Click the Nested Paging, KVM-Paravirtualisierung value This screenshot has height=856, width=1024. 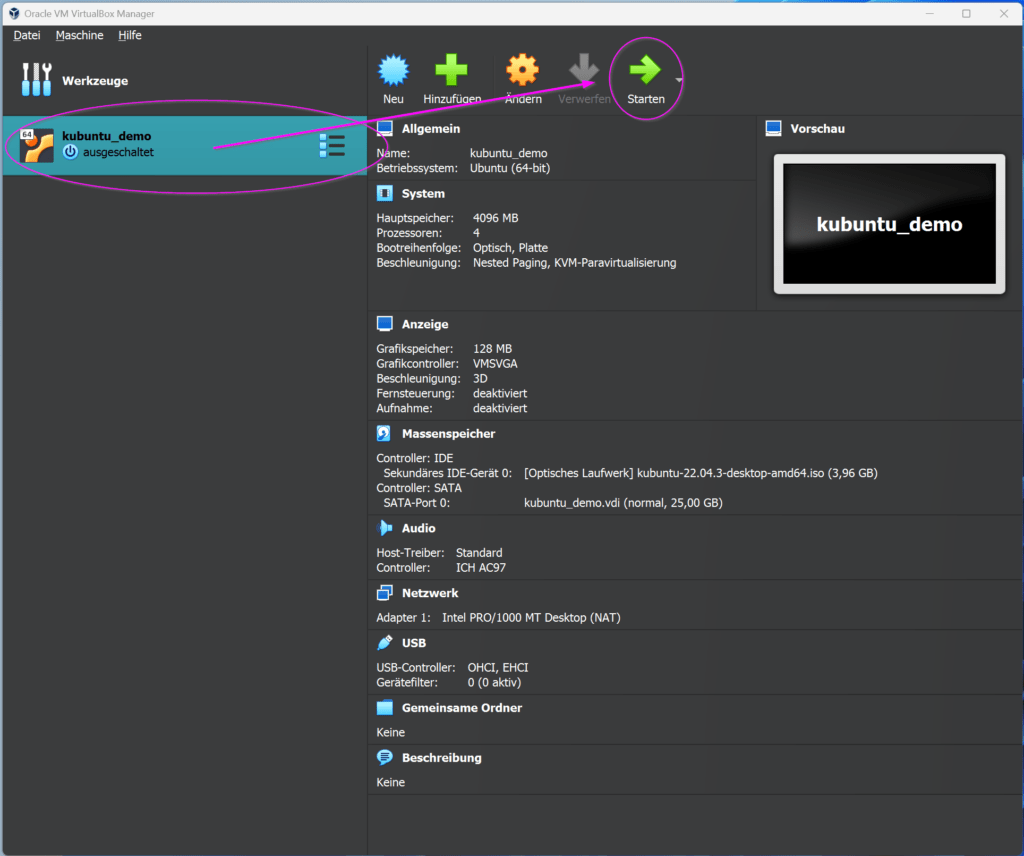(x=575, y=263)
